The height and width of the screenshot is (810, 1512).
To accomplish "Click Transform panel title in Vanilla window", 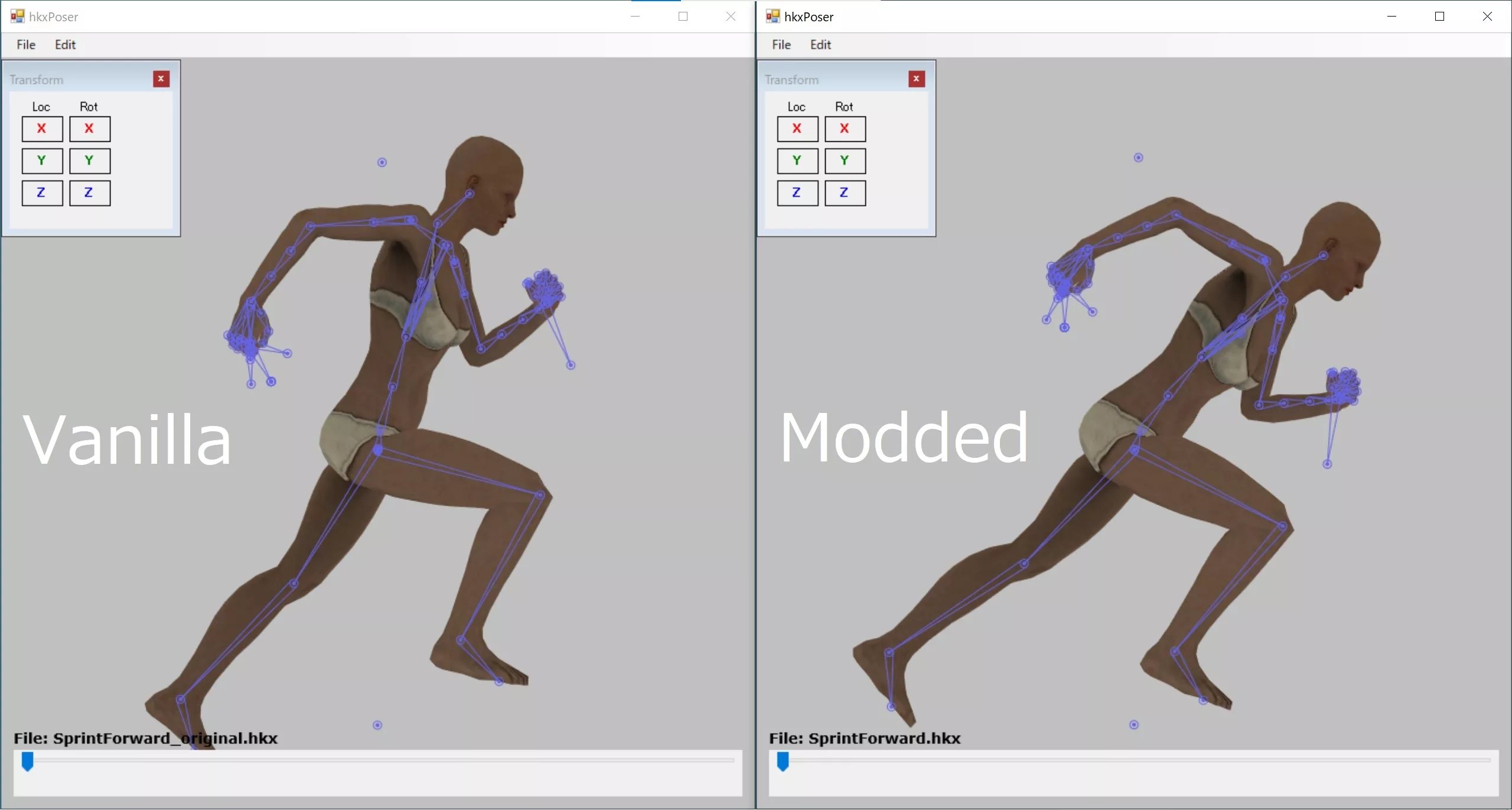I will (36, 80).
